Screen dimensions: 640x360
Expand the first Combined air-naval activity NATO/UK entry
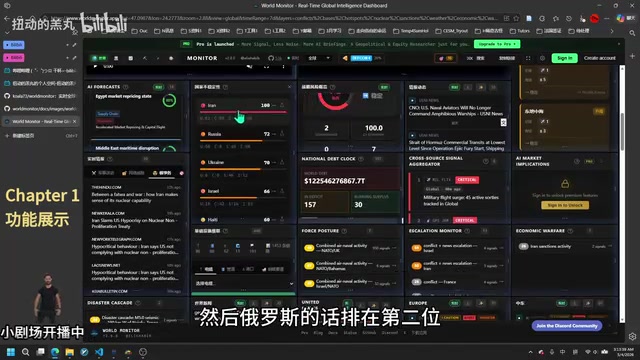(x=350, y=248)
